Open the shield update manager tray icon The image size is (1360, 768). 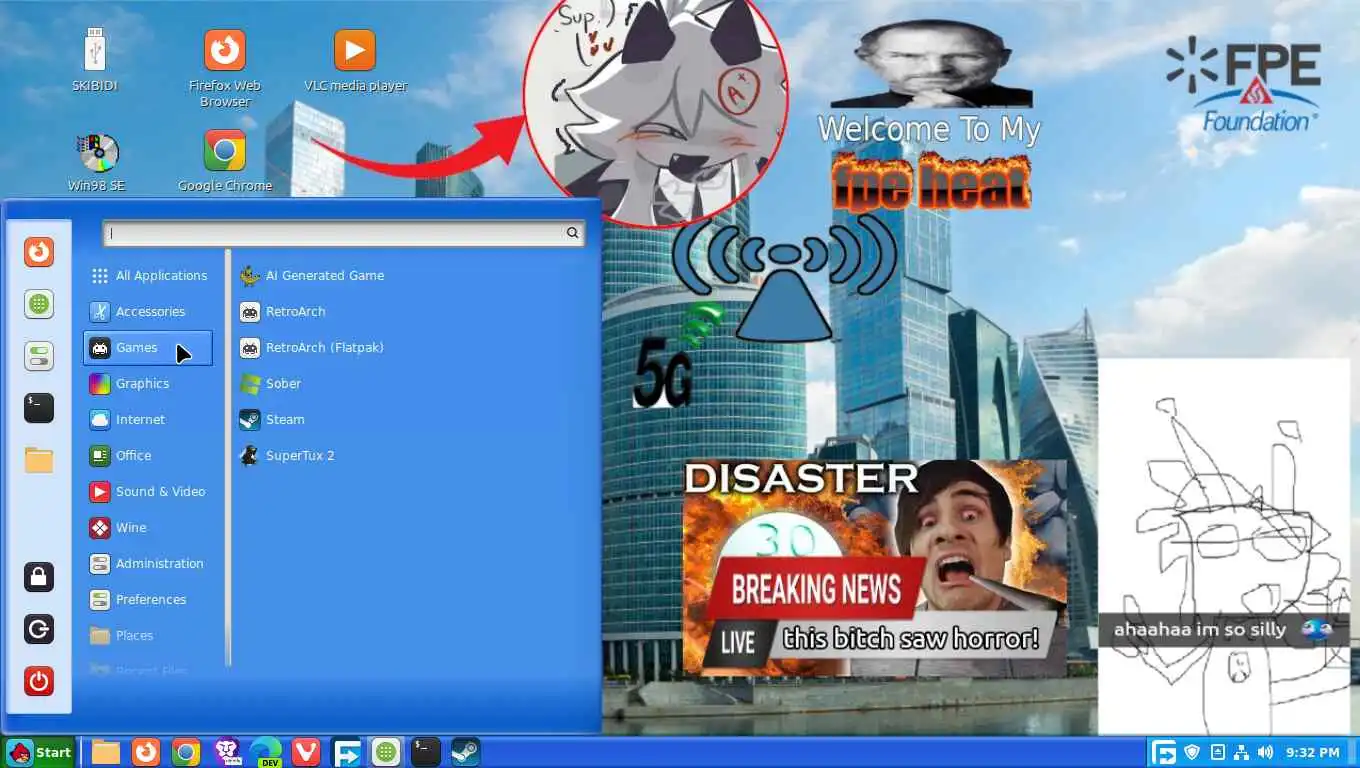[x=1193, y=752]
